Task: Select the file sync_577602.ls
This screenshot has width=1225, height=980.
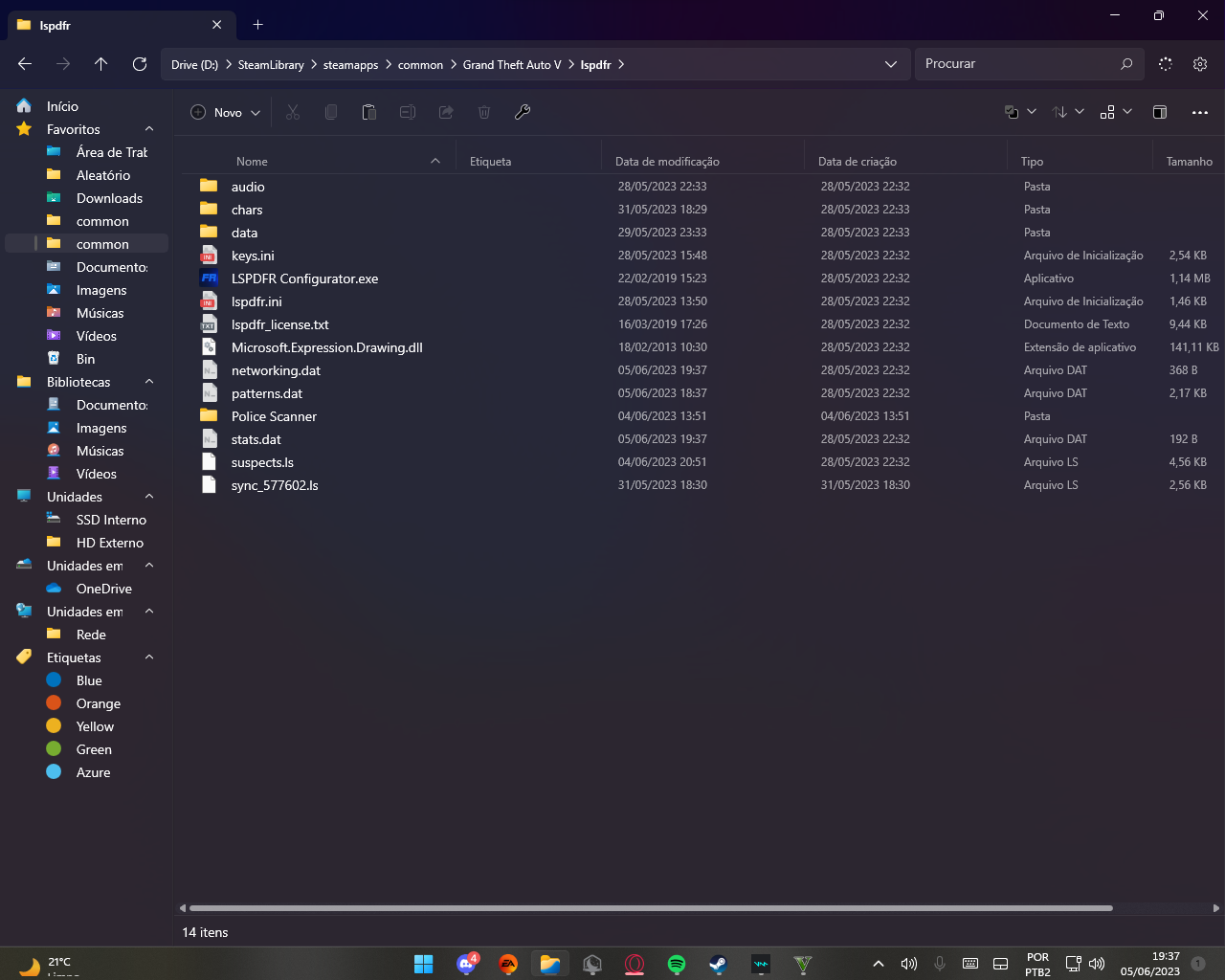Action: click(275, 485)
